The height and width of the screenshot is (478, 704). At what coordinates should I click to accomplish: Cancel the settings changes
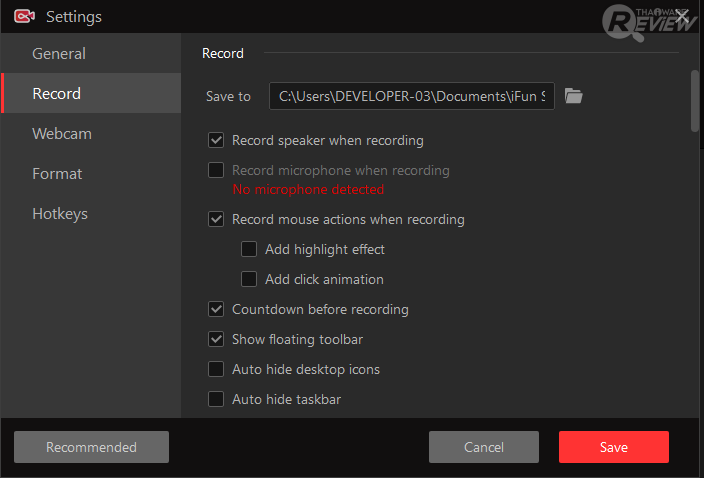click(x=484, y=447)
